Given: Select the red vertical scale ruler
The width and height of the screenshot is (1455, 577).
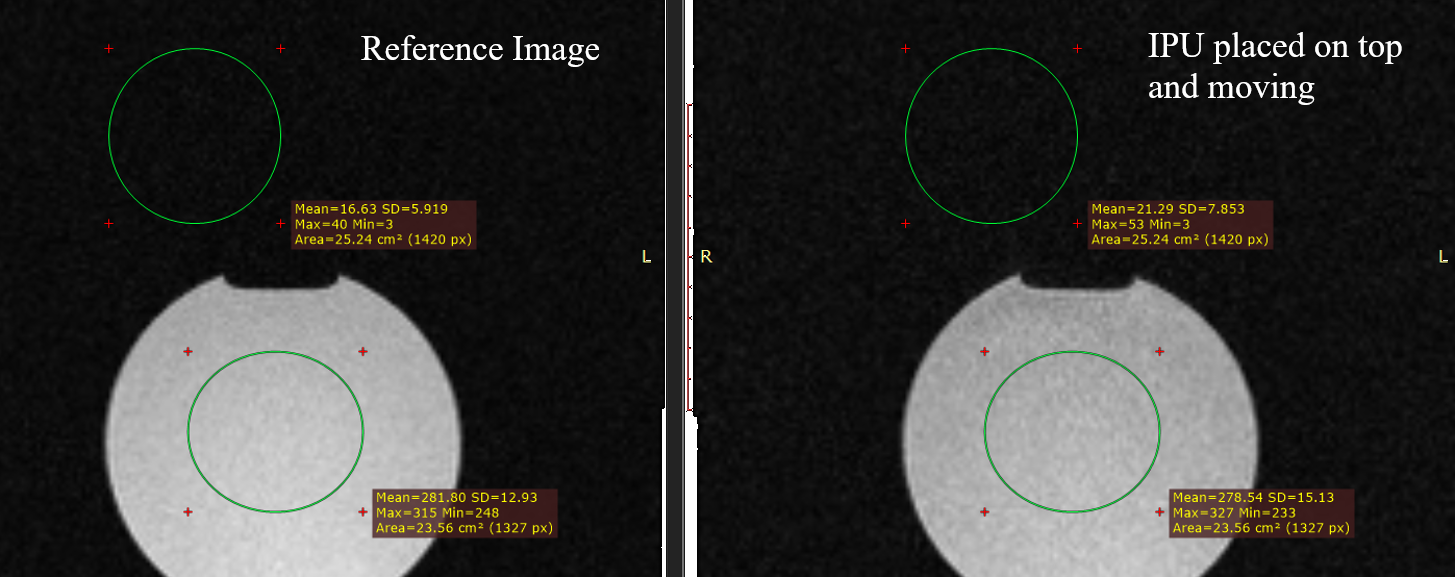Looking at the screenshot, I should click(x=689, y=256).
